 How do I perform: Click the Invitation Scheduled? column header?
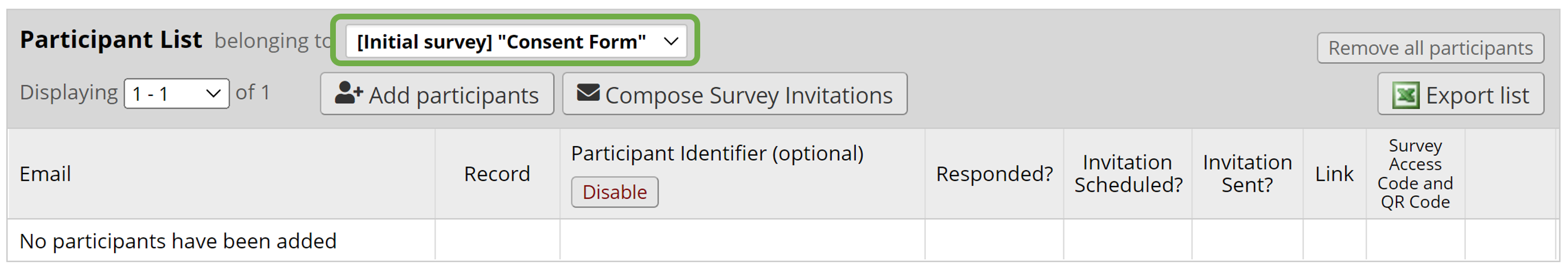point(1128,174)
